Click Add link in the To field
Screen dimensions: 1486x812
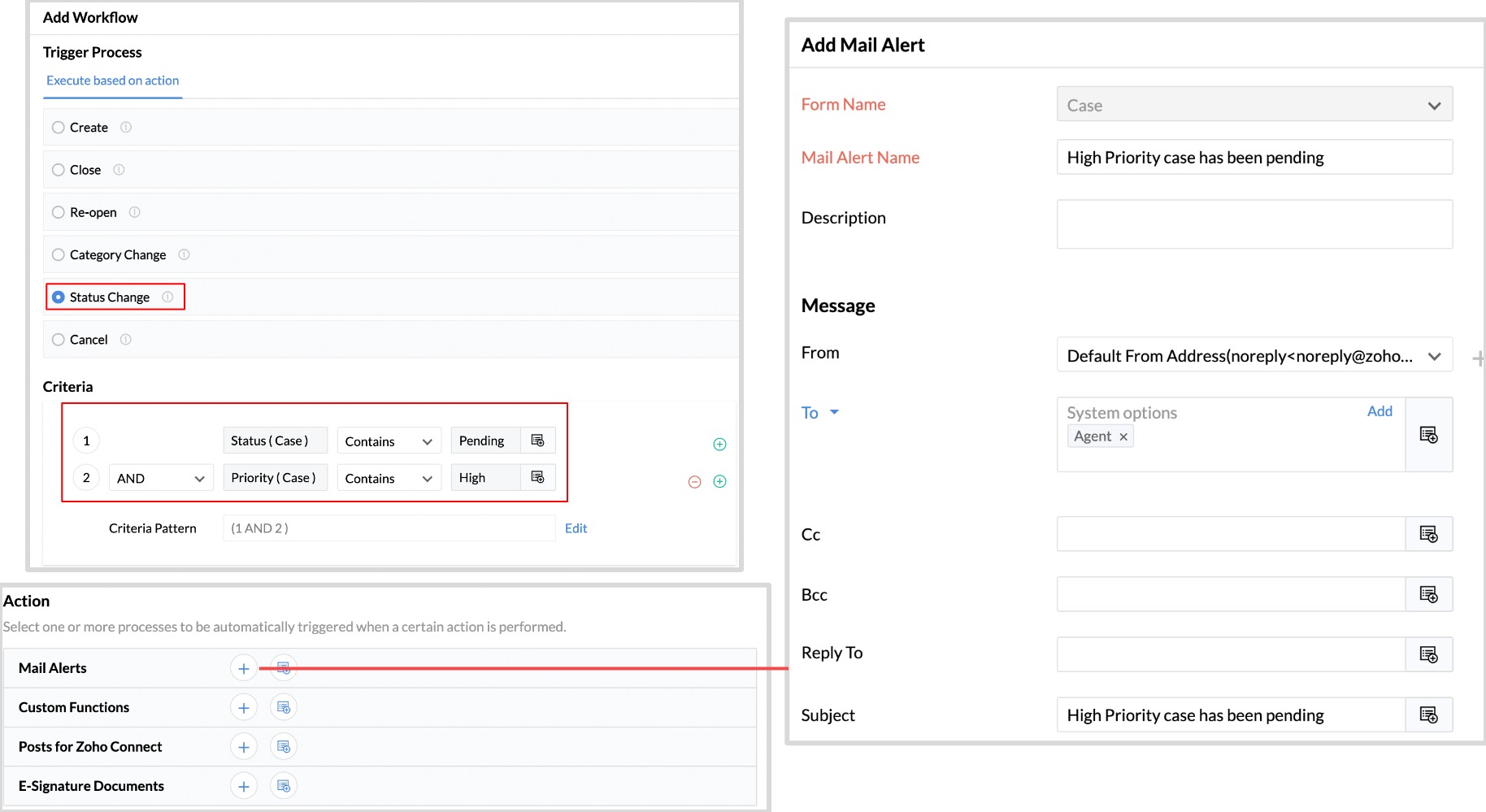[x=1379, y=411]
